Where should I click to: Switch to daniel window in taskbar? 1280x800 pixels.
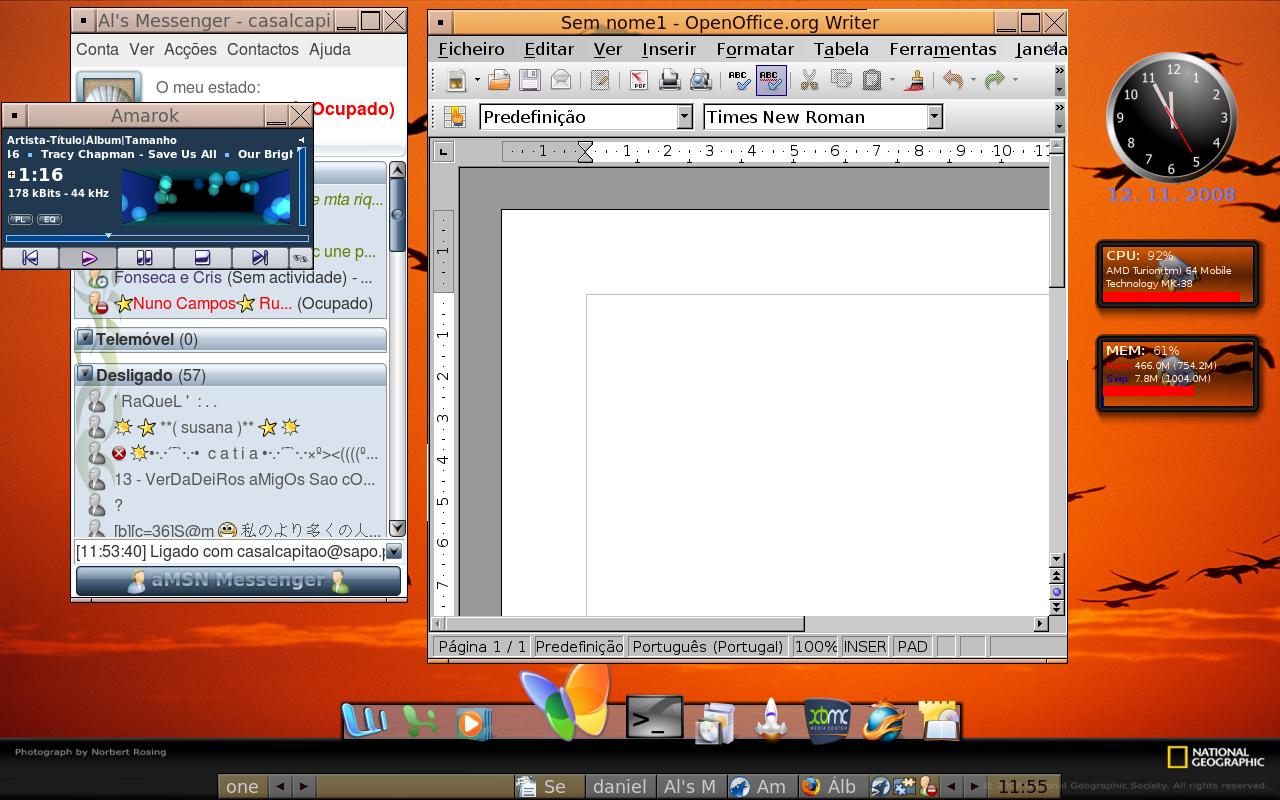(619, 786)
